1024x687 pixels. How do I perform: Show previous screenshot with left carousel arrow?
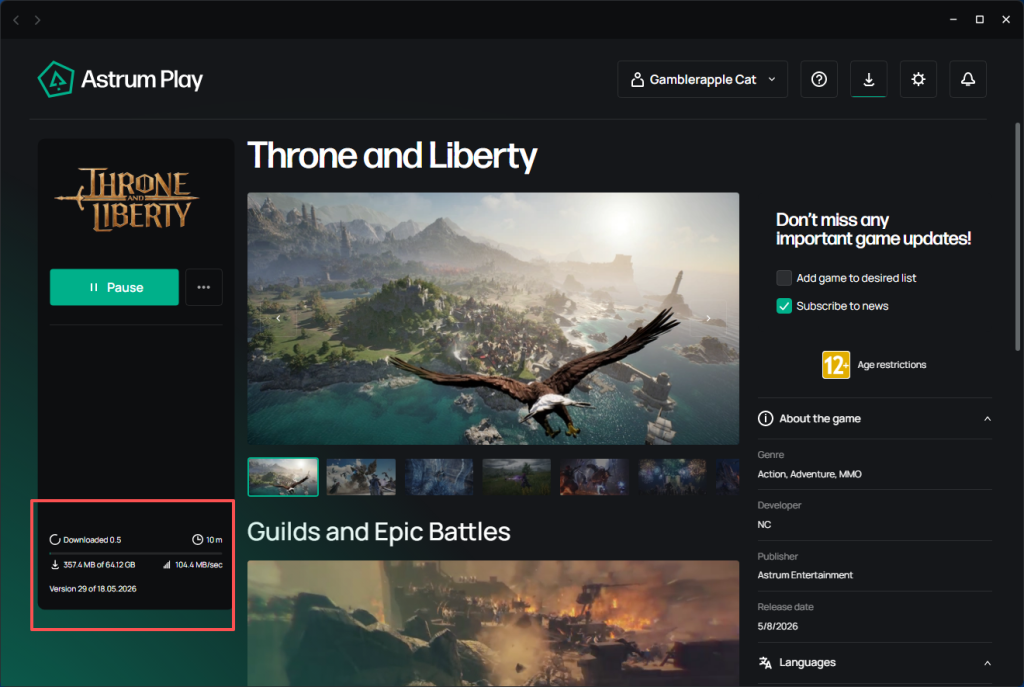click(278, 318)
